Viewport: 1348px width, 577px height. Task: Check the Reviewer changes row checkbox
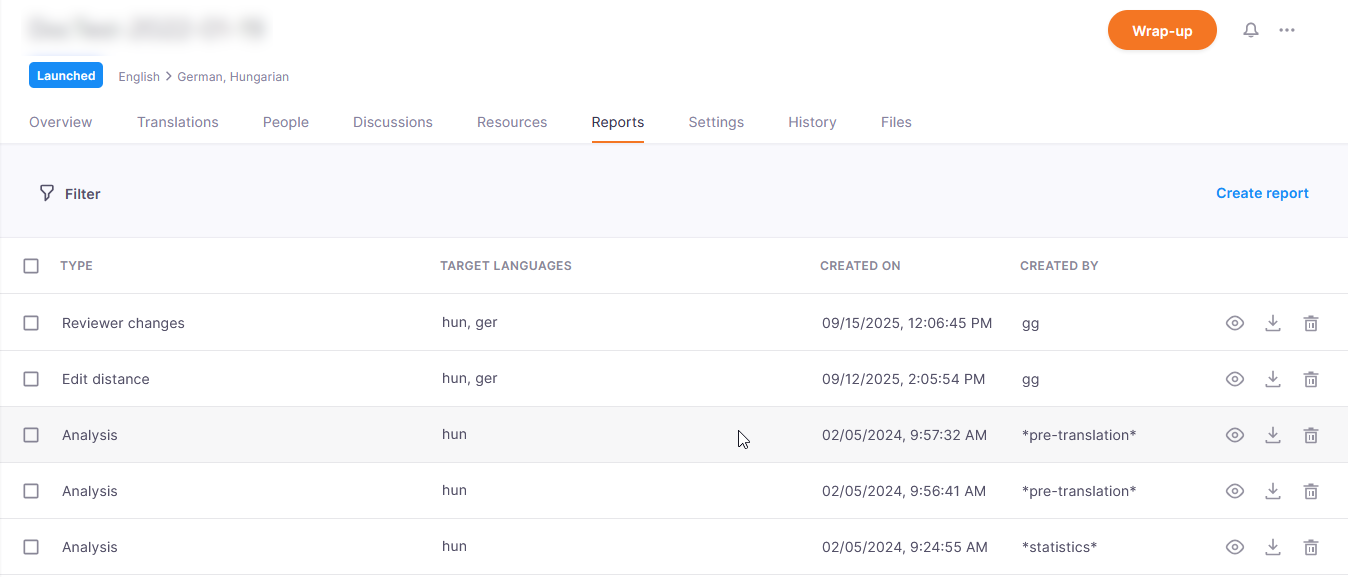[x=31, y=323]
